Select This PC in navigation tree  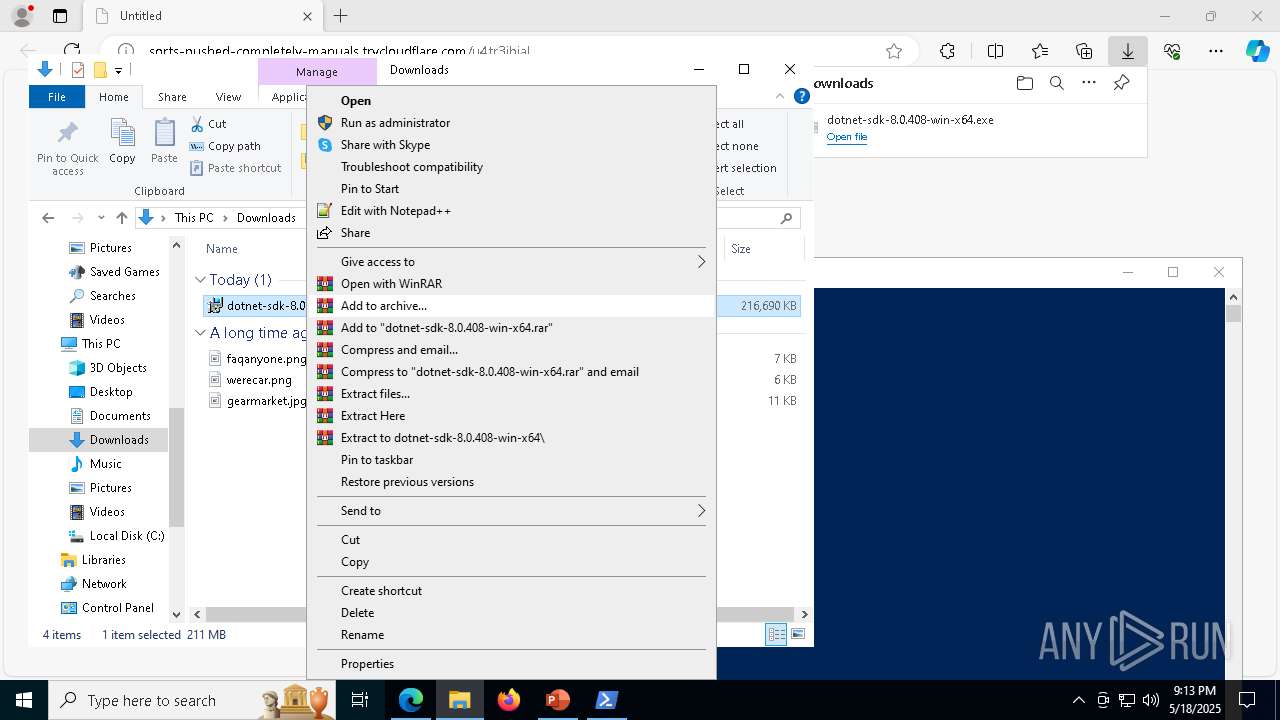[91, 344]
